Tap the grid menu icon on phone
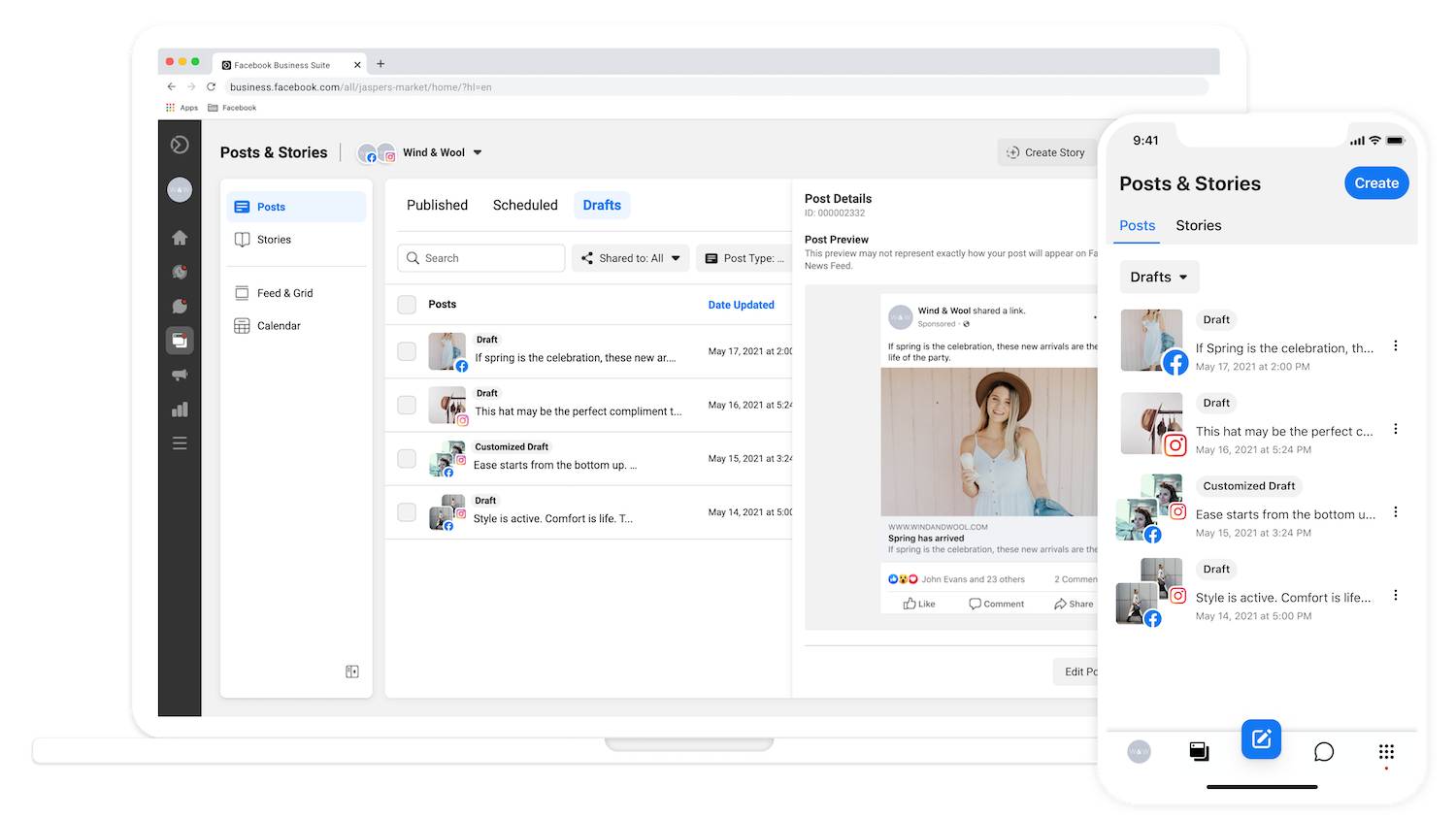This screenshot has width=1456, height=819. (x=1386, y=752)
